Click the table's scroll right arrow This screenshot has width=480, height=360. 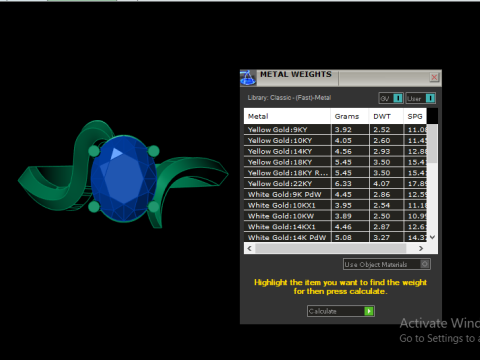click(x=421, y=248)
